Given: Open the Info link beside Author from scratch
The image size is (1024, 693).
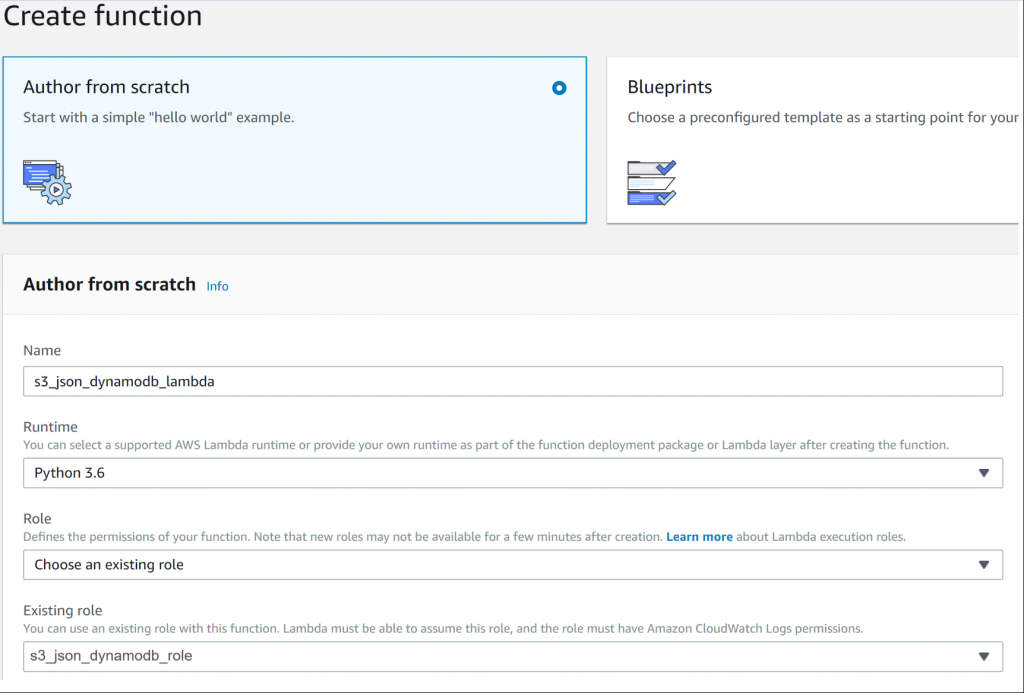Looking at the screenshot, I should pos(217,286).
